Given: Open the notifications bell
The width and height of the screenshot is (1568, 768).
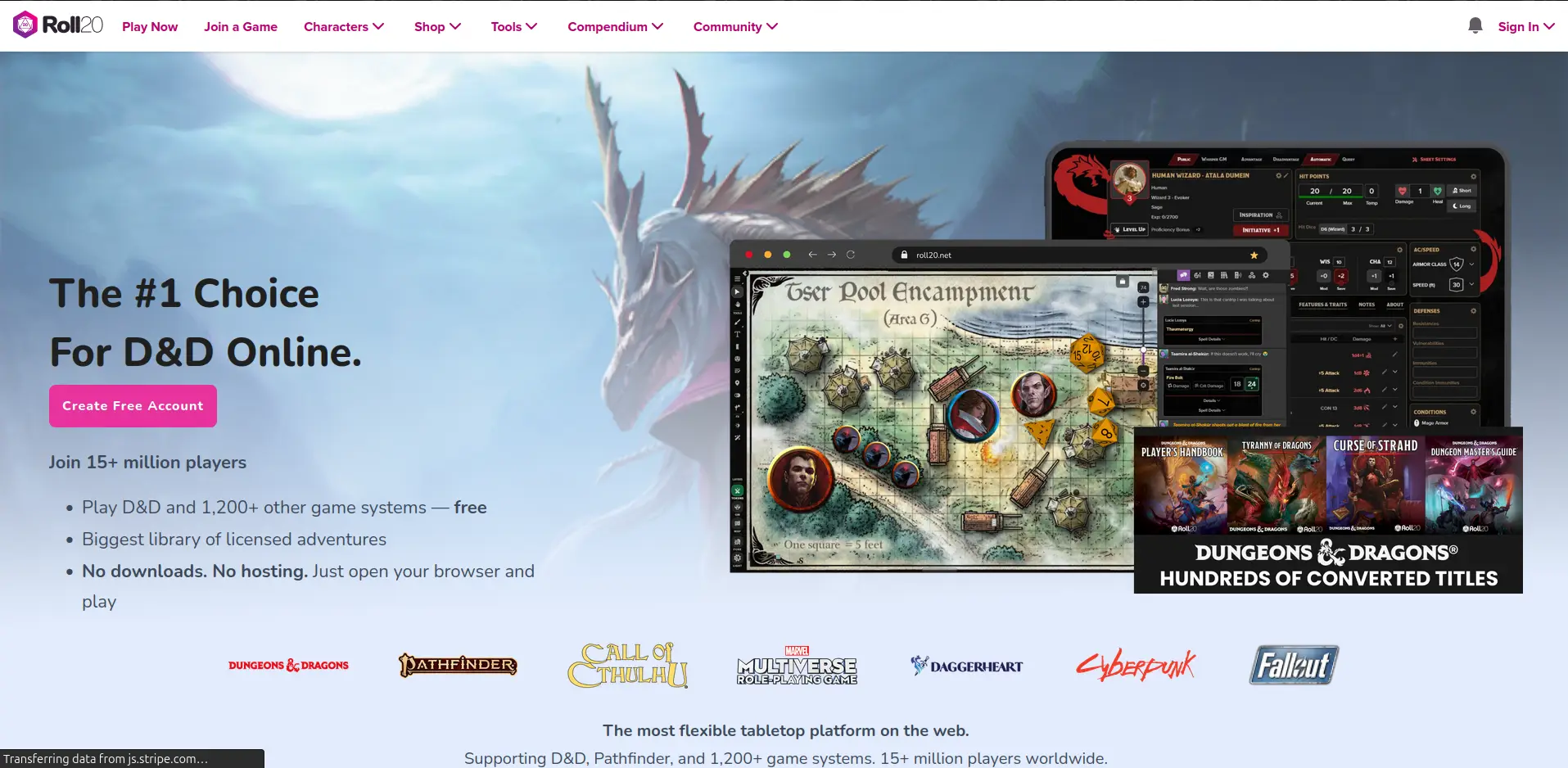Looking at the screenshot, I should point(1475,26).
